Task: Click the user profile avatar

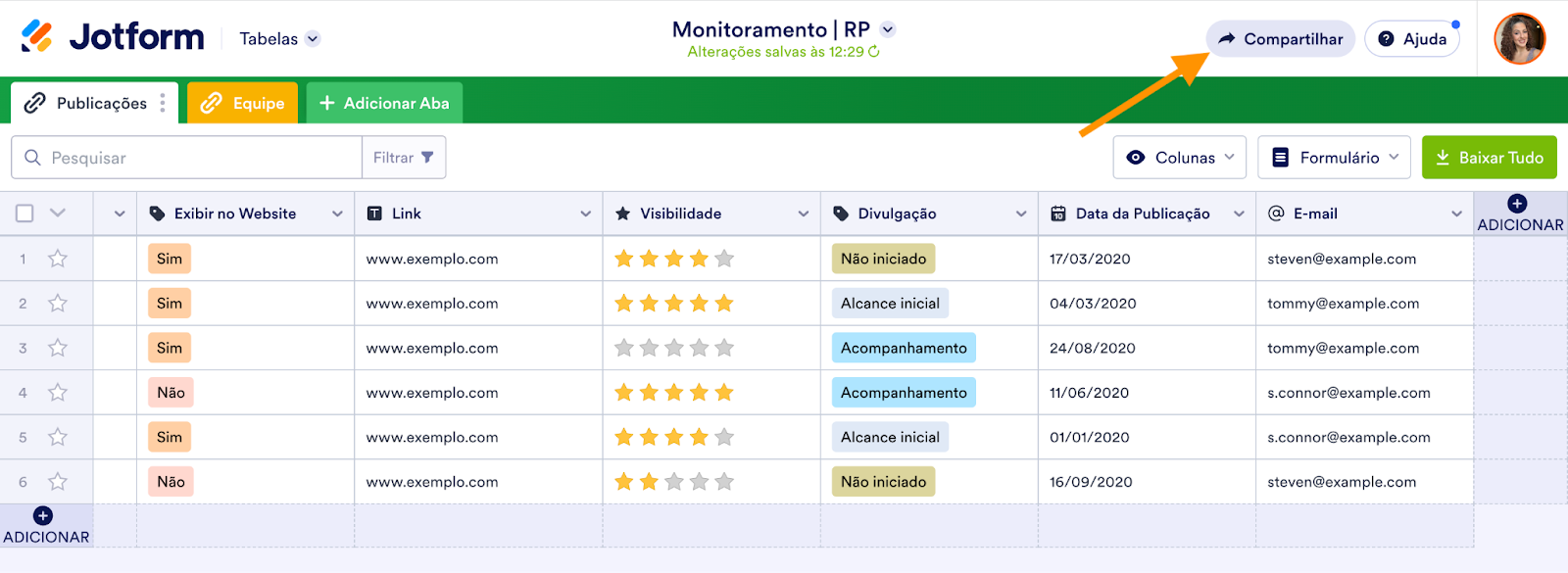Action: tap(1519, 39)
